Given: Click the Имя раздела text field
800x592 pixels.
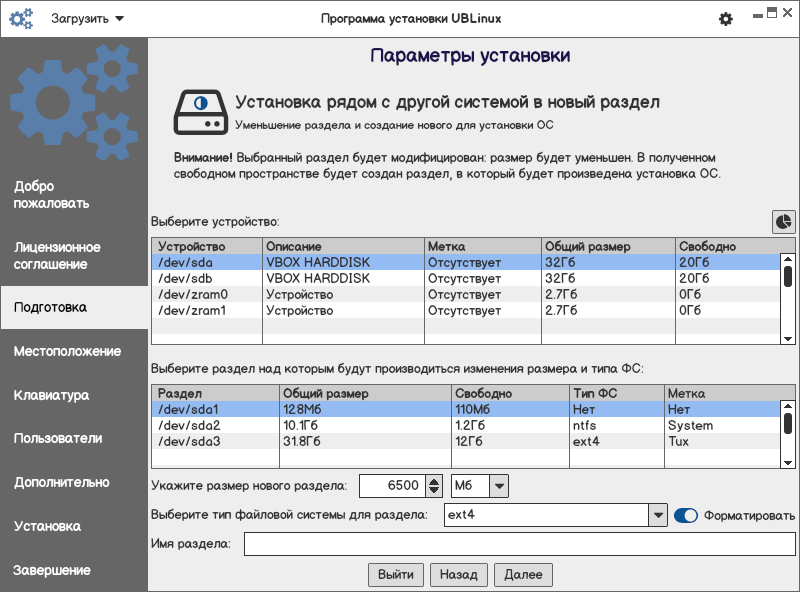Looking at the screenshot, I should pos(519,545).
